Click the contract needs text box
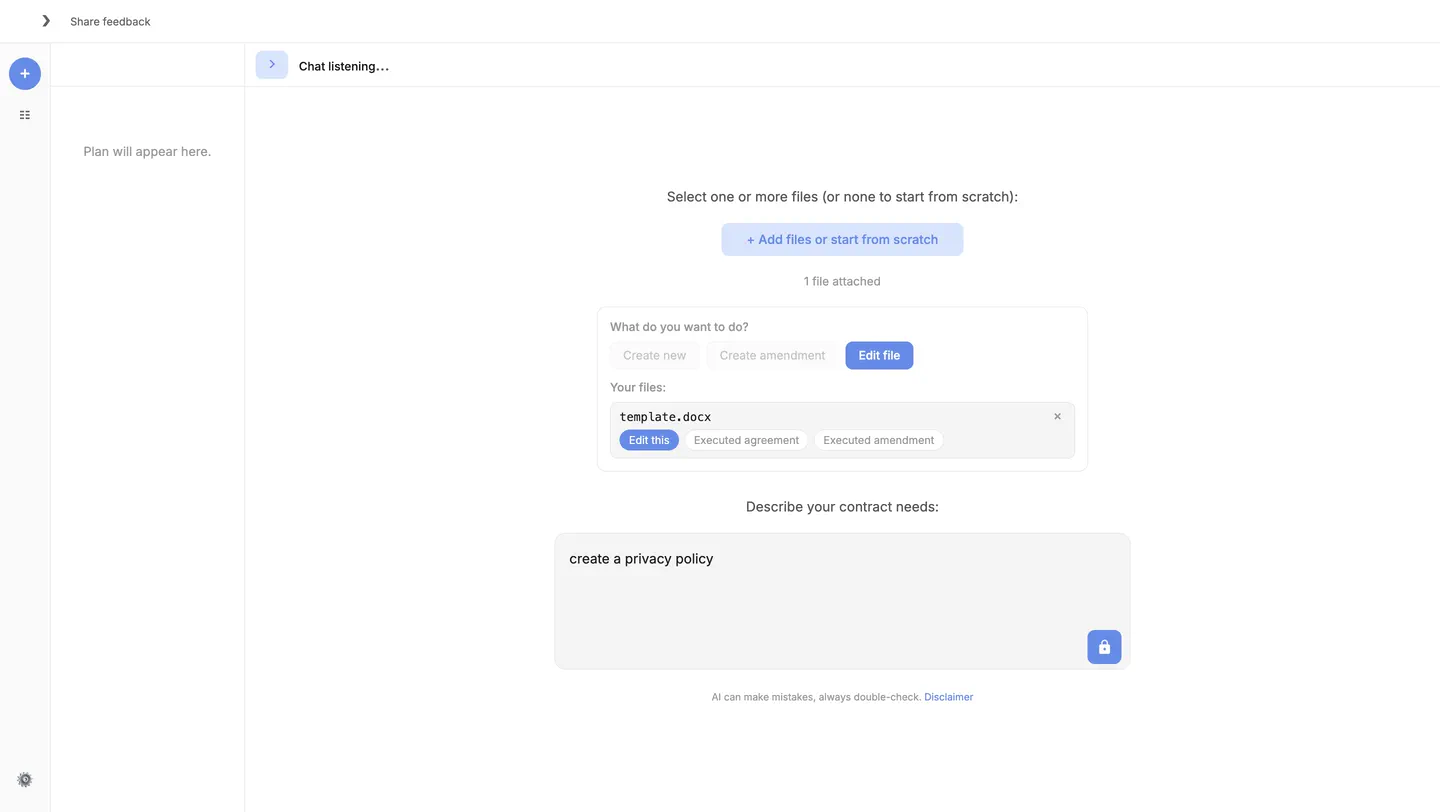The width and height of the screenshot is (1440, 812). click(842, 601)
